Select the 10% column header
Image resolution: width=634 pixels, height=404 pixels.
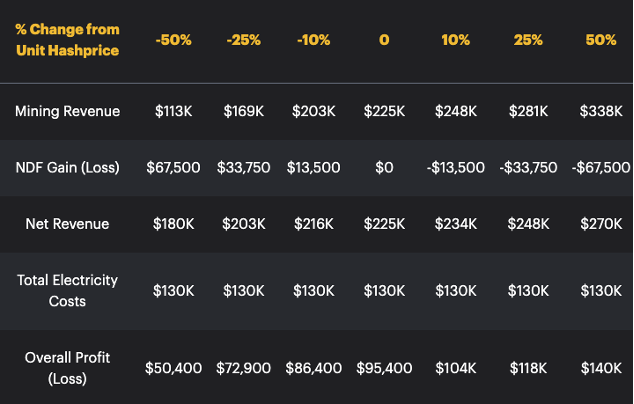(455, 40)
